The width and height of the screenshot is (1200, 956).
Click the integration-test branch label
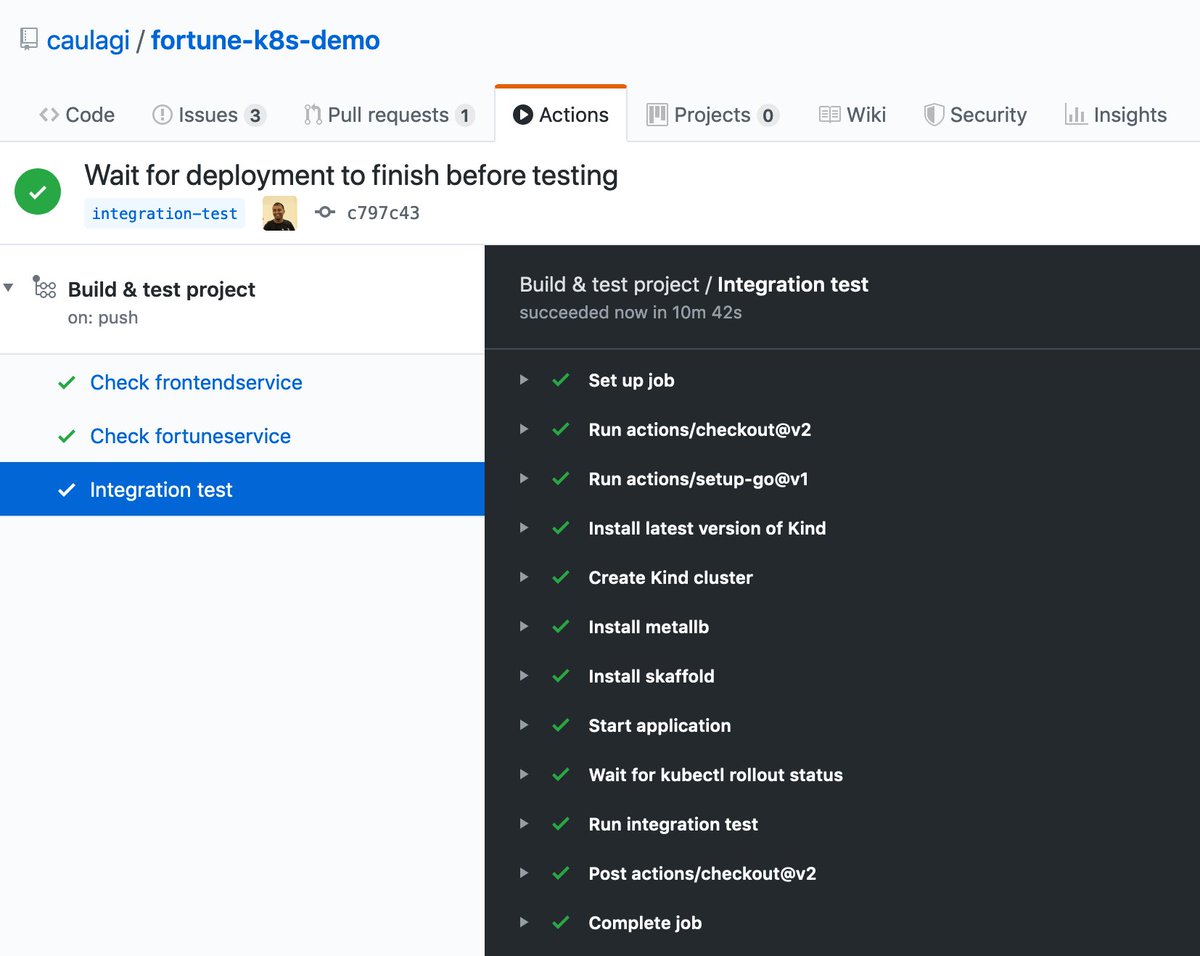coord(165,213)
